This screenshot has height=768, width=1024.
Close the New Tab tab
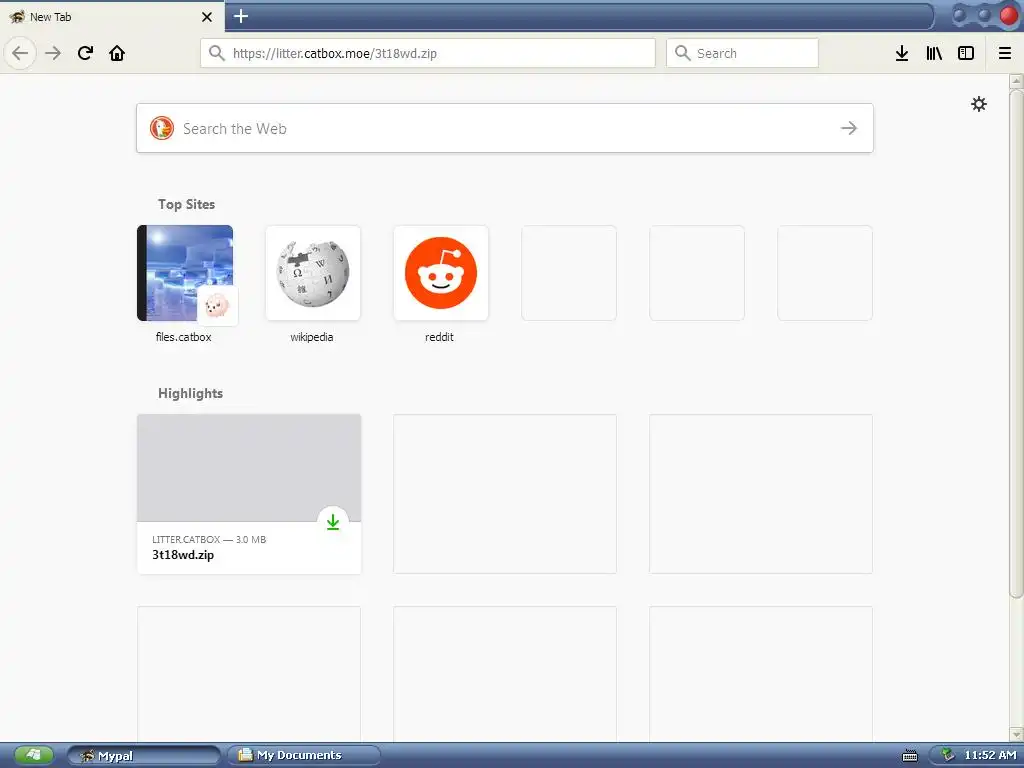click(207, 17)
